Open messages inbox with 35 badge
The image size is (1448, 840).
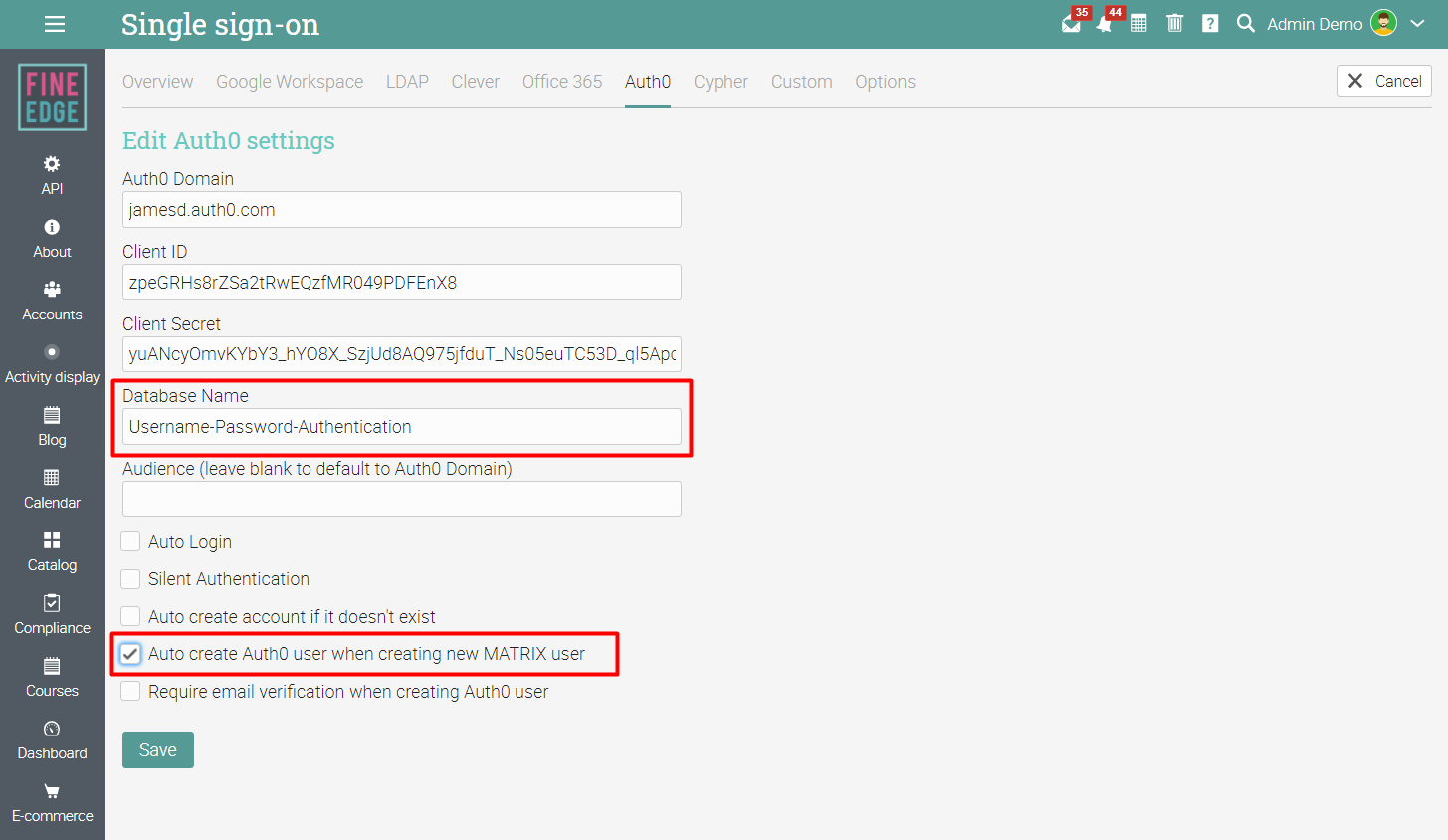click(x=1071, y=24)
